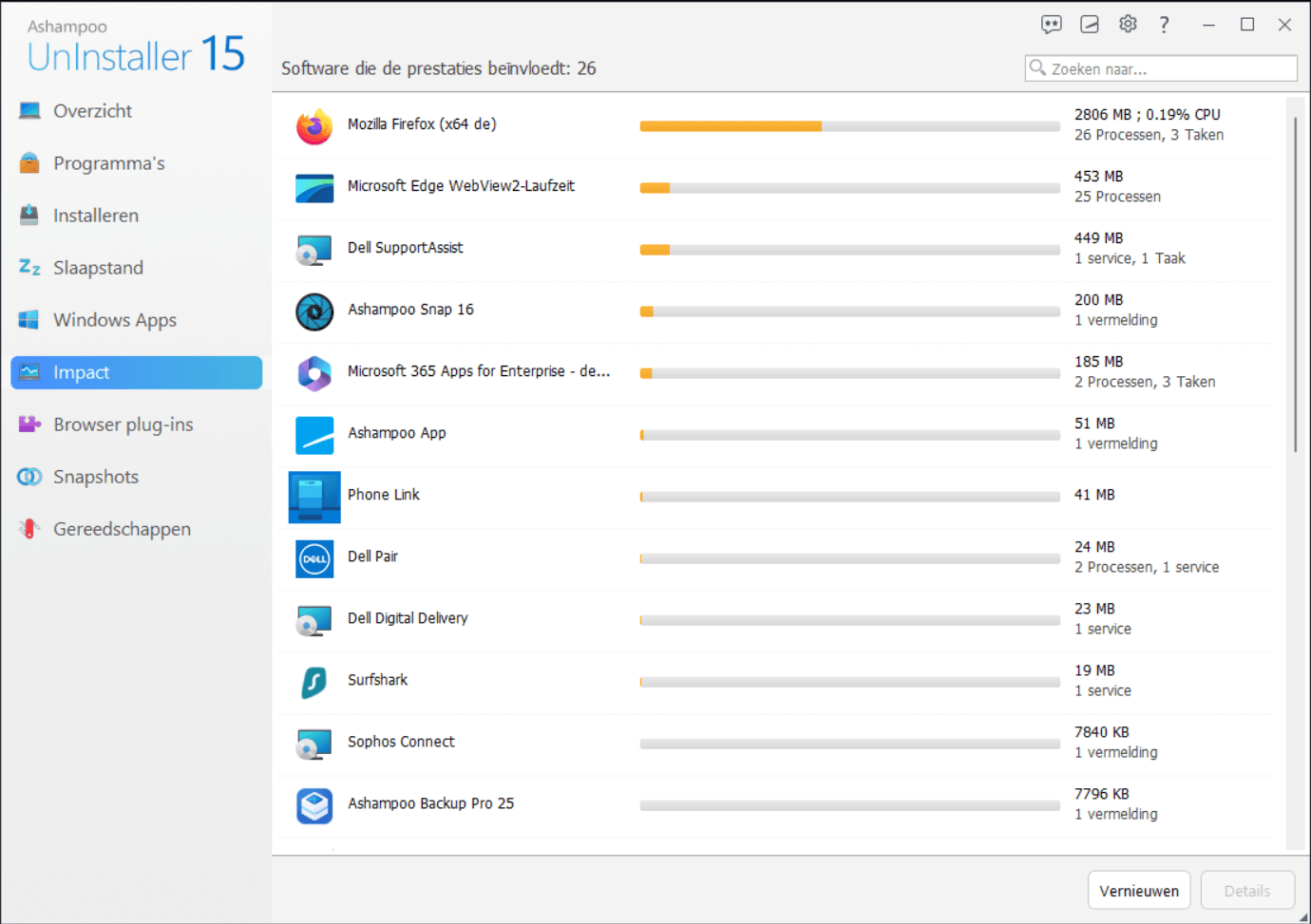Select the 'Phone Link' entry name
1311x924 pixels.
pyautogui.click(x=384, y=495)
